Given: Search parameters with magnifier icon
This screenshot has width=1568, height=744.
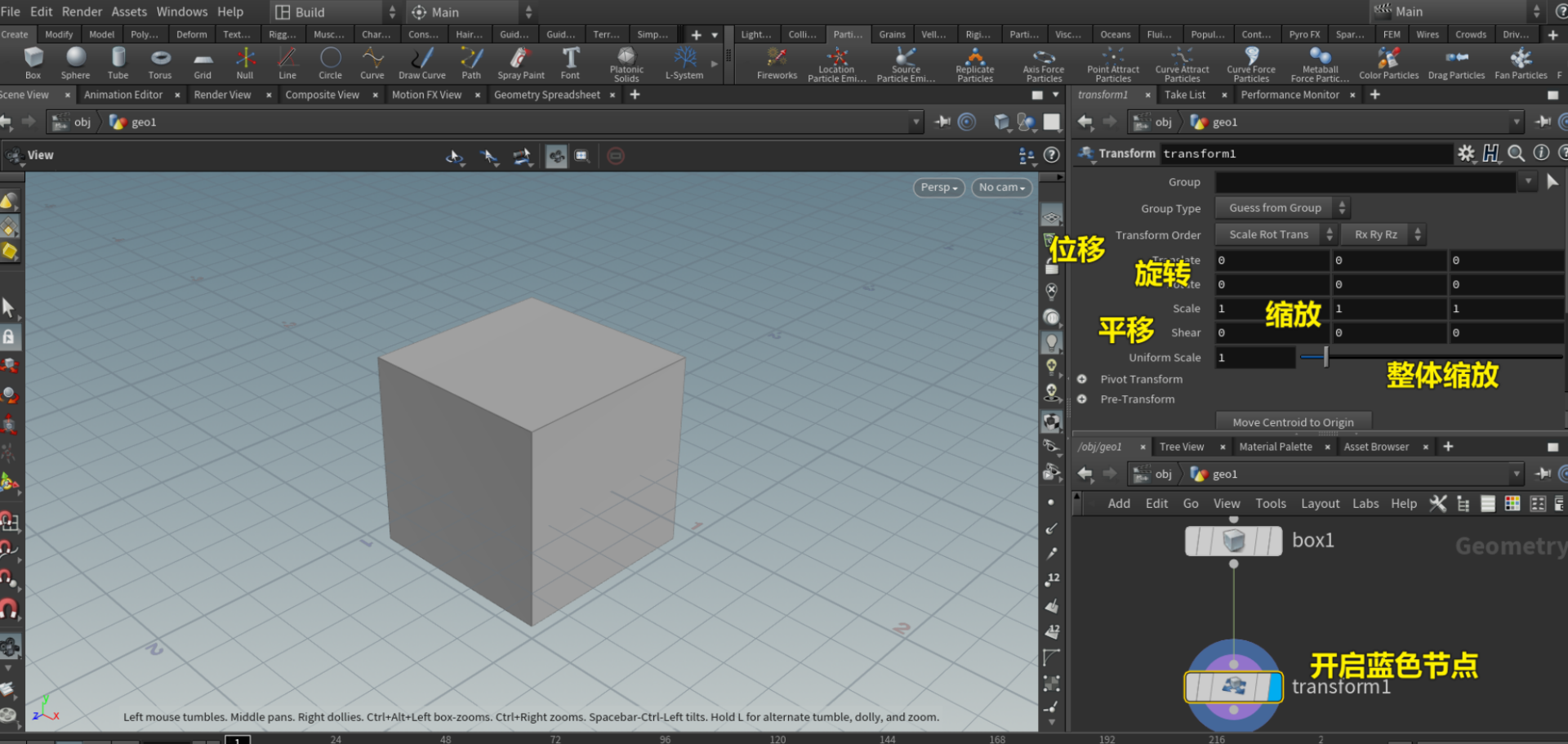Looking at the screenshot, I should 1516,153.
